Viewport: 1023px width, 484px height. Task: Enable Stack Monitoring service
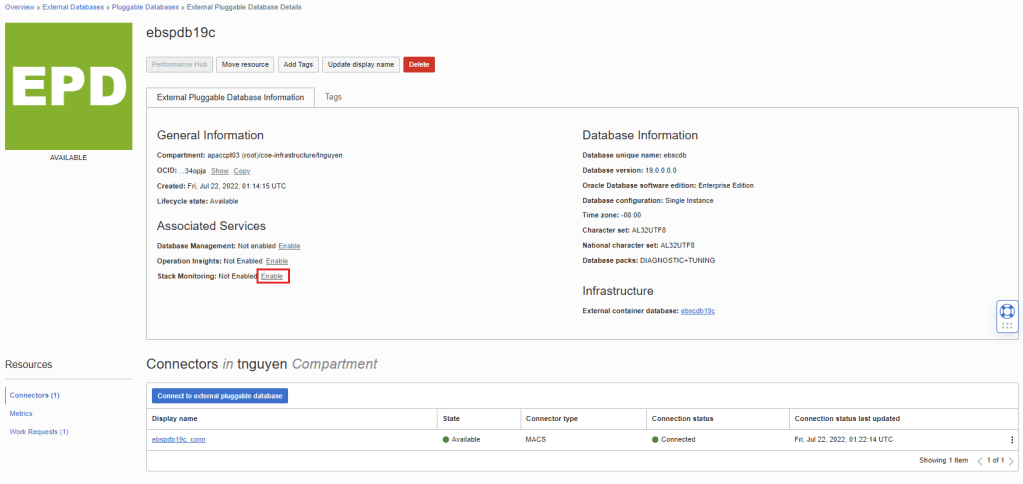pyautogui.click(x=272, y=276)
